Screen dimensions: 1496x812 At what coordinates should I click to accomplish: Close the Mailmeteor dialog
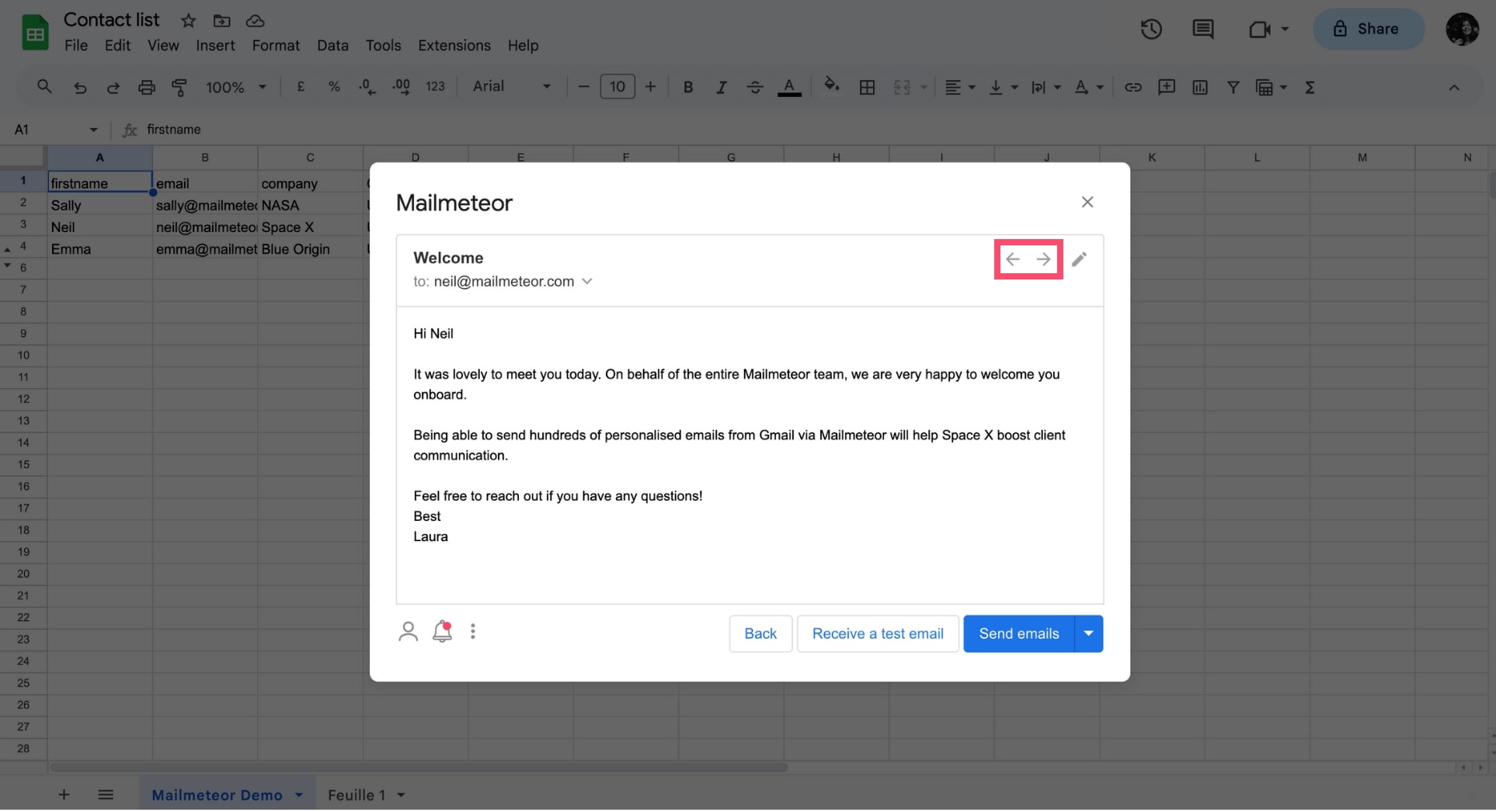[x=1087, y=202]
